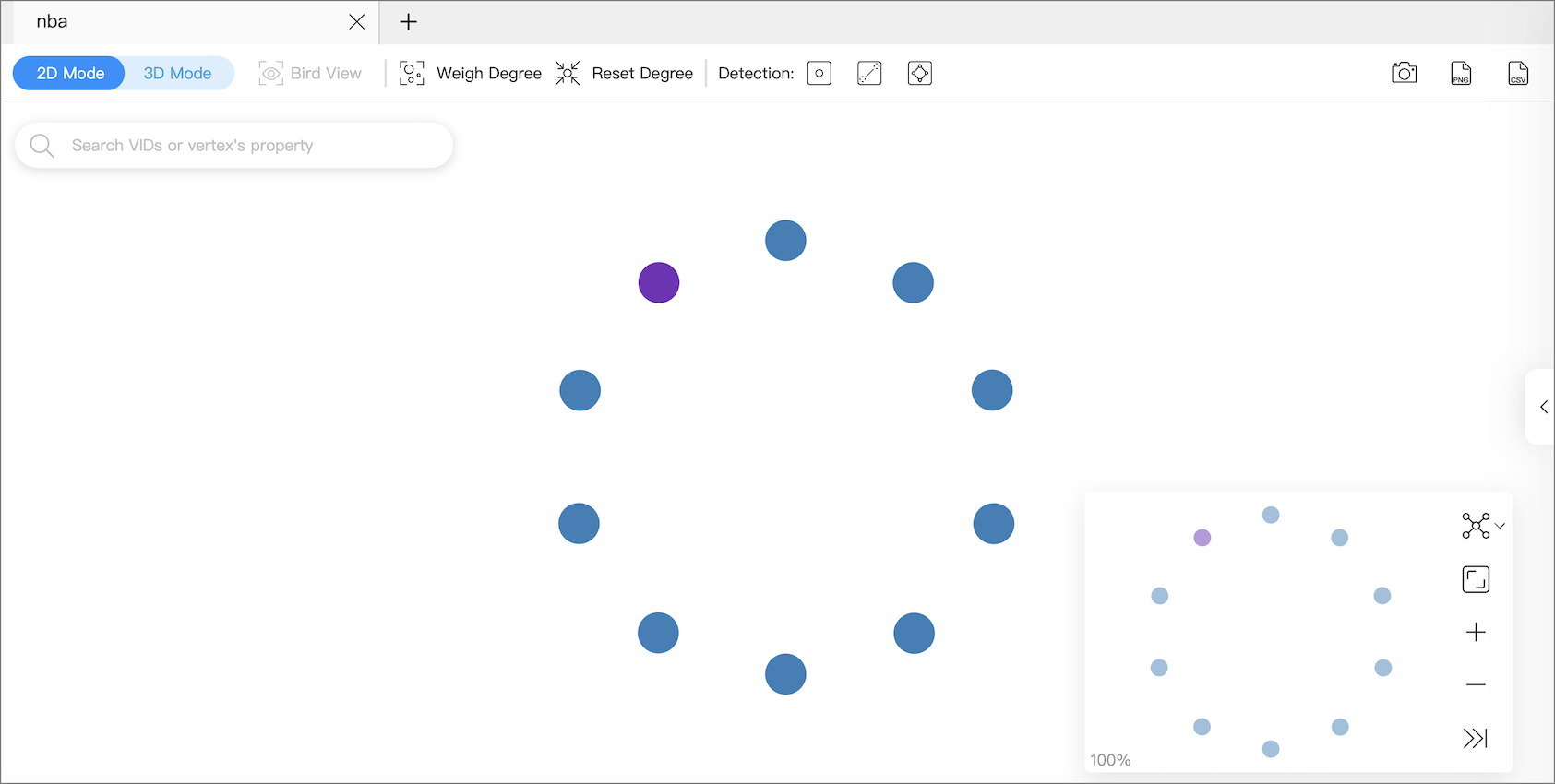Image resolution: width=1555 pixels, height=784 pixels.
Task: Switch to 2D Mode
Action: tap(70, 73)
